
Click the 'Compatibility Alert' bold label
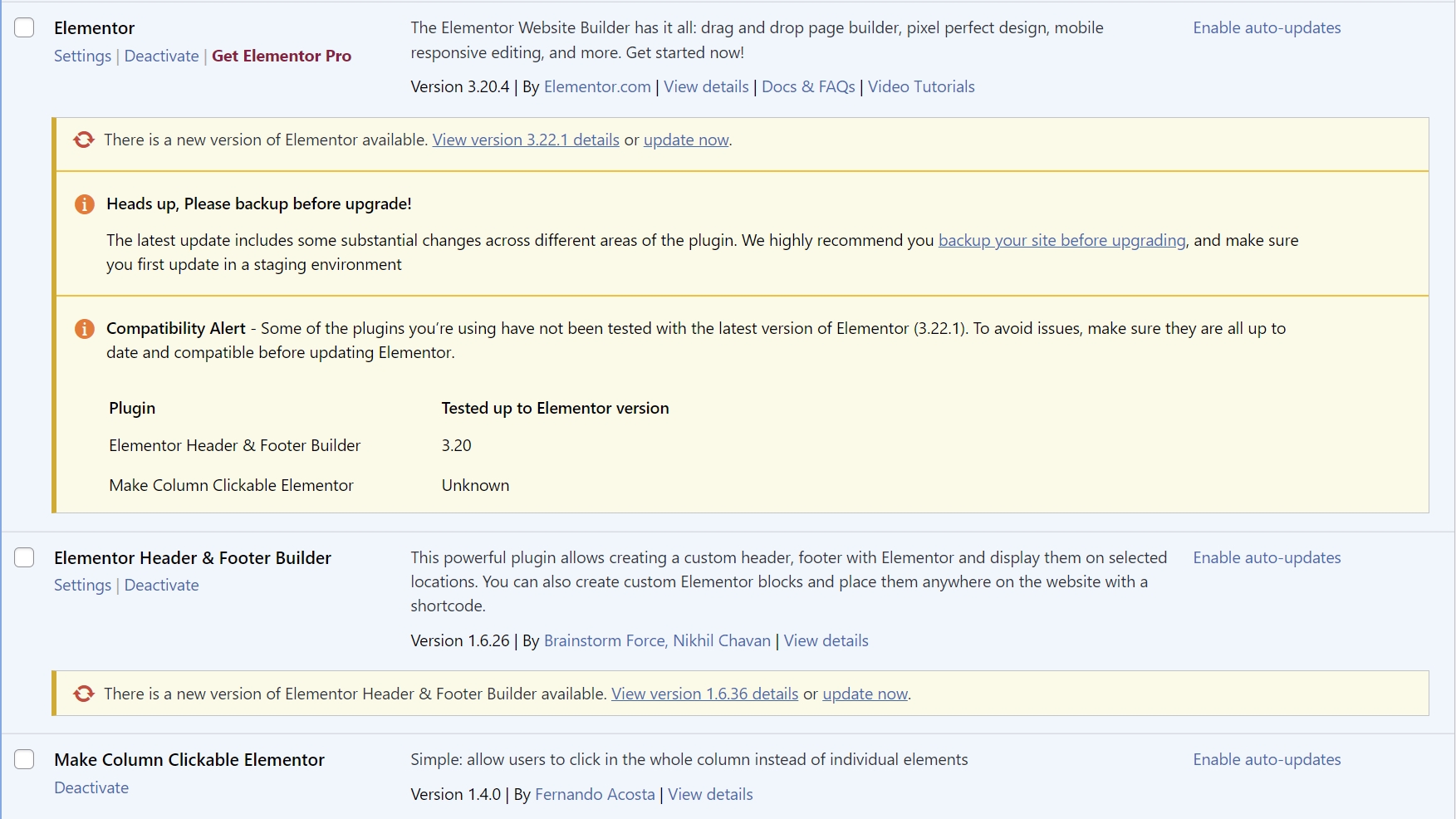tap(176, 329)
